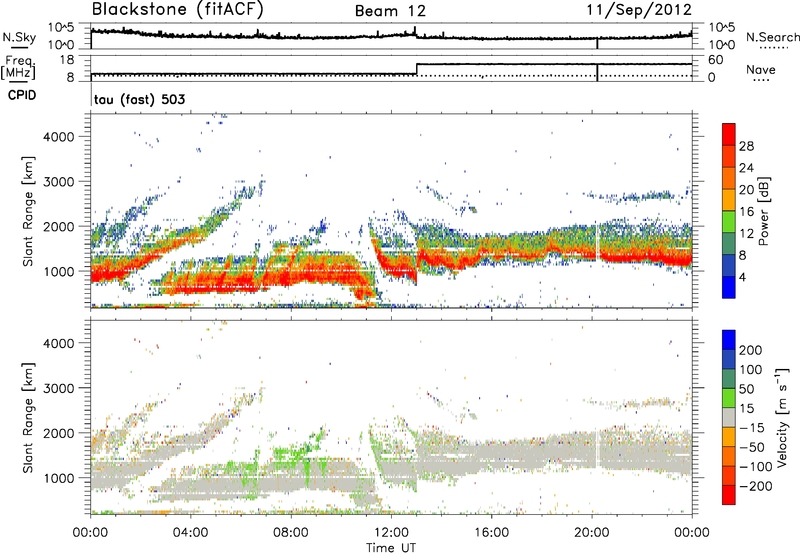Click the frequency step-up in the Freq panel
Viewport: 800px width, 554px height.
click(417, 69)
